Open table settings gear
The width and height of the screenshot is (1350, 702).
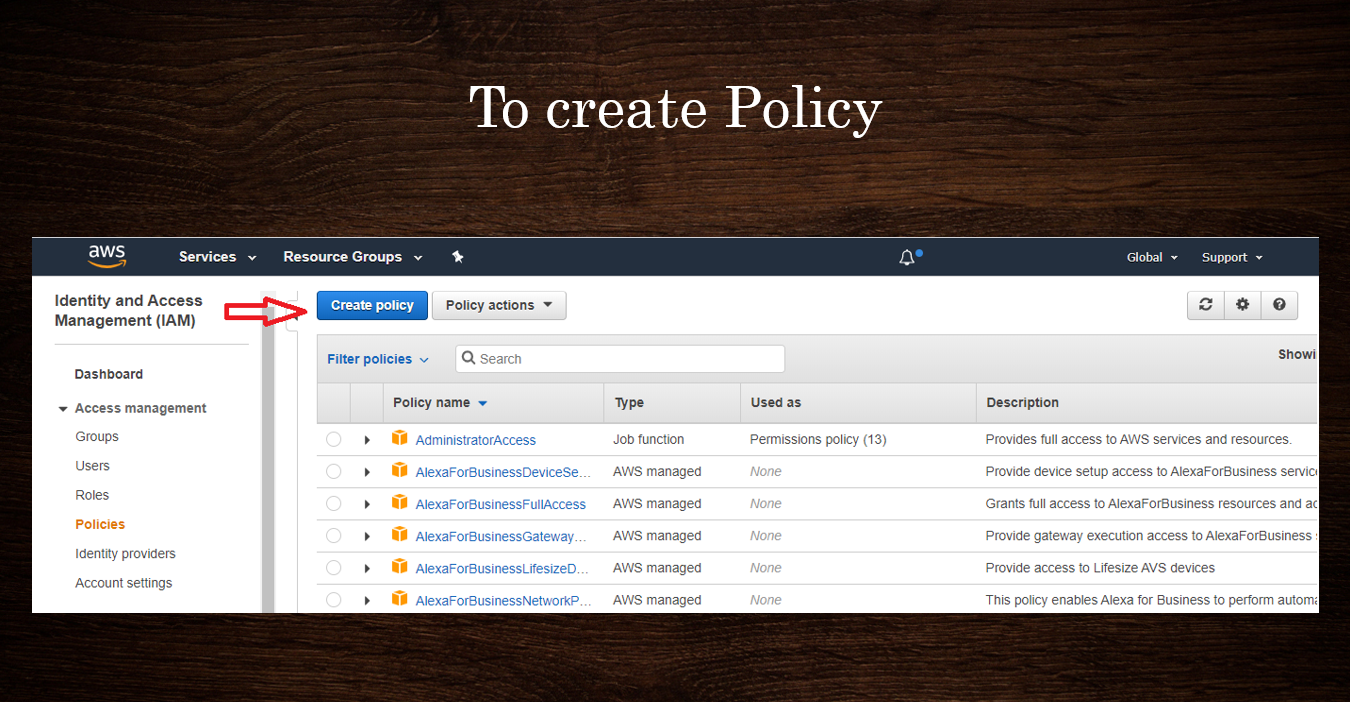pyautogui.click(x=1242, y=305)
